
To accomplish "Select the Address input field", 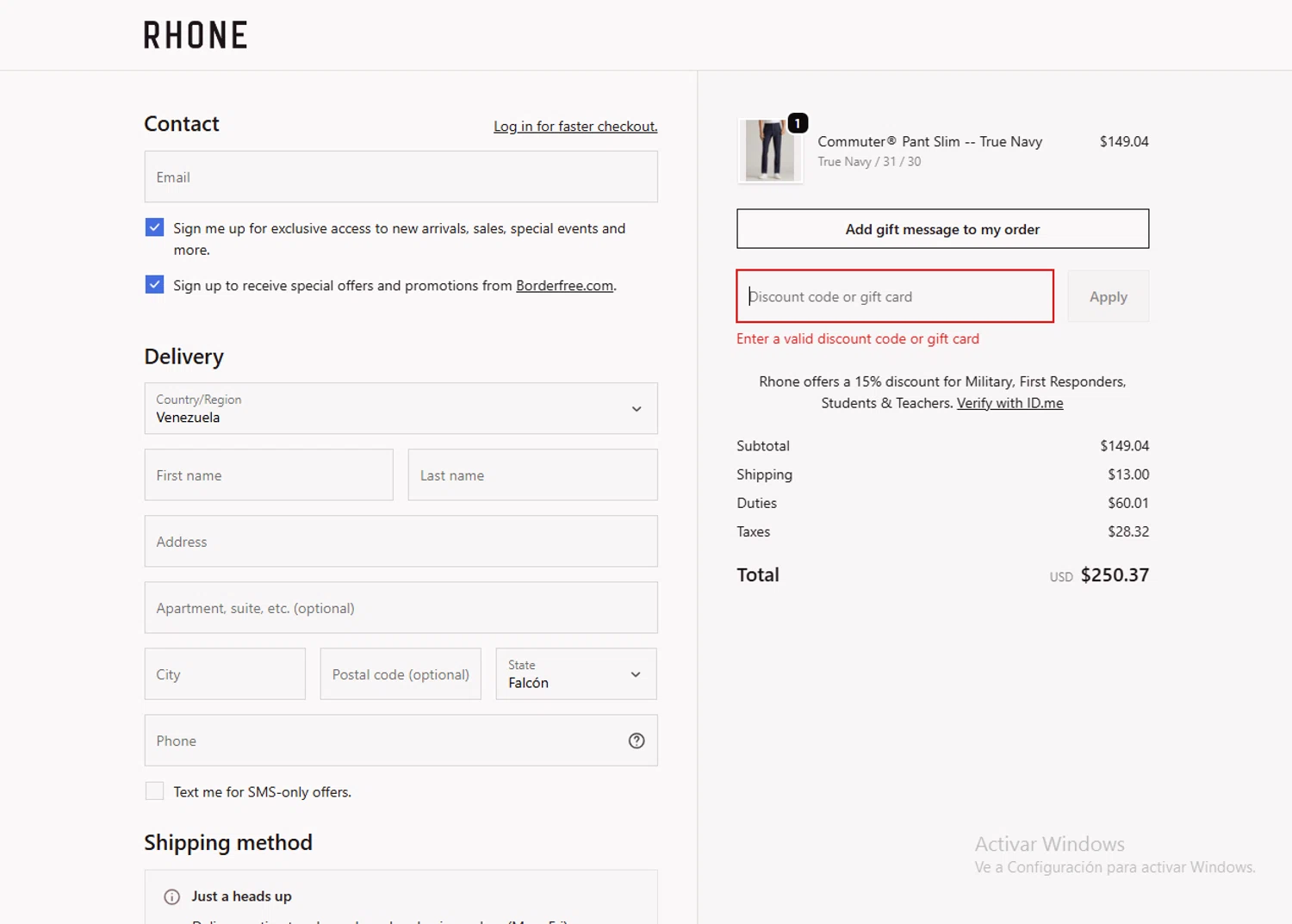I will point(401,541).
